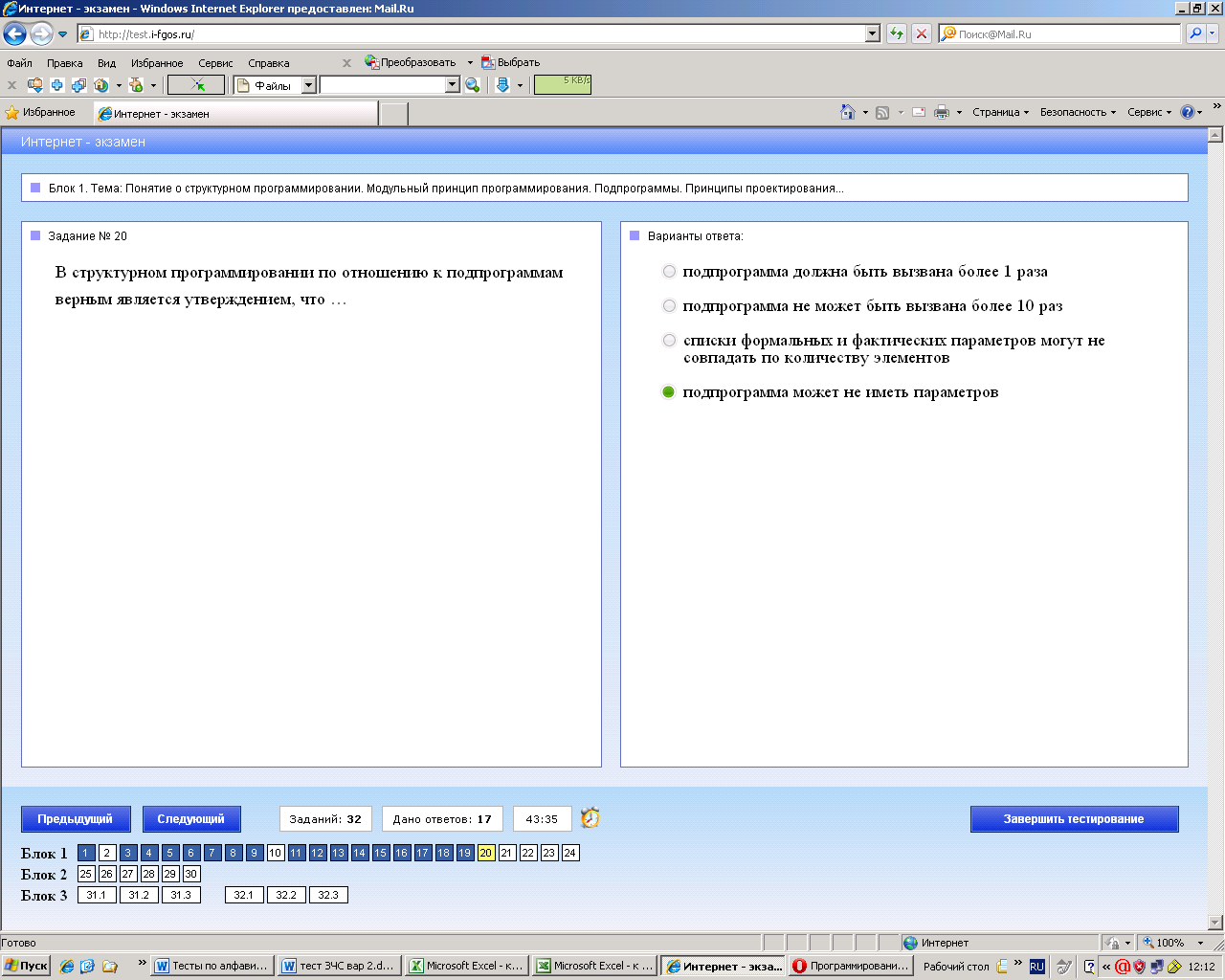Open the new blank tab button
Screen dimensions: 1225x980
[394, 114]
